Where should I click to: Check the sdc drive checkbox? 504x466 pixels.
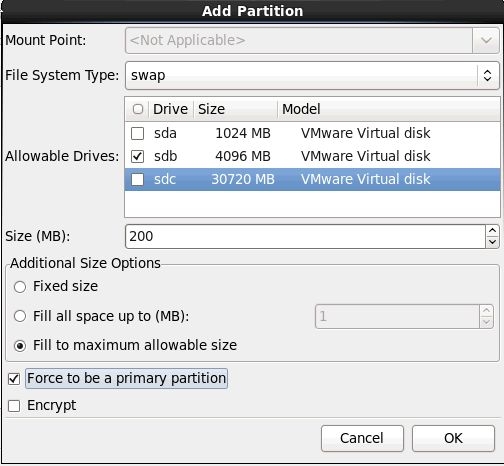[137, 179]
